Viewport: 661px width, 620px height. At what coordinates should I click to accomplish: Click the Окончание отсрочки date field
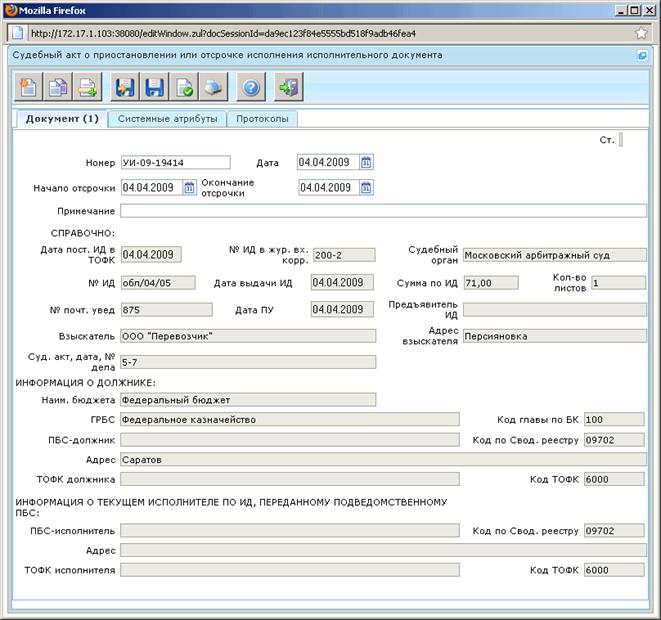329,188
